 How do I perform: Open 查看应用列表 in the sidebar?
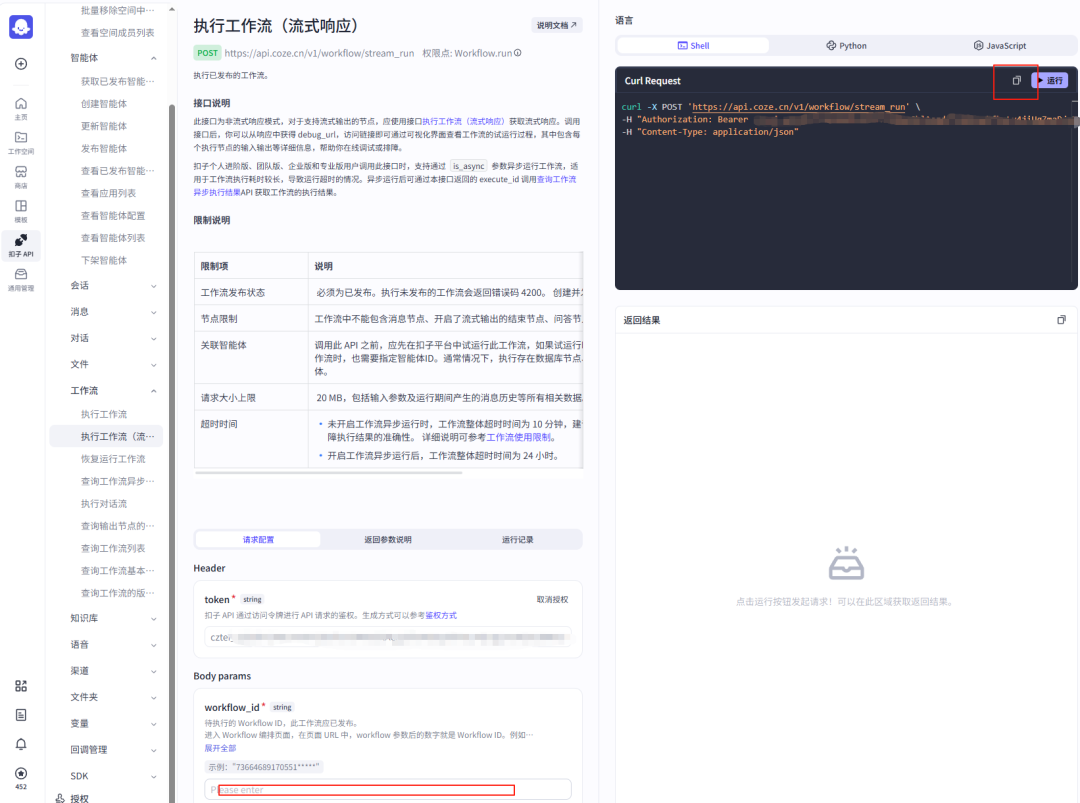[x=108, y=193]
